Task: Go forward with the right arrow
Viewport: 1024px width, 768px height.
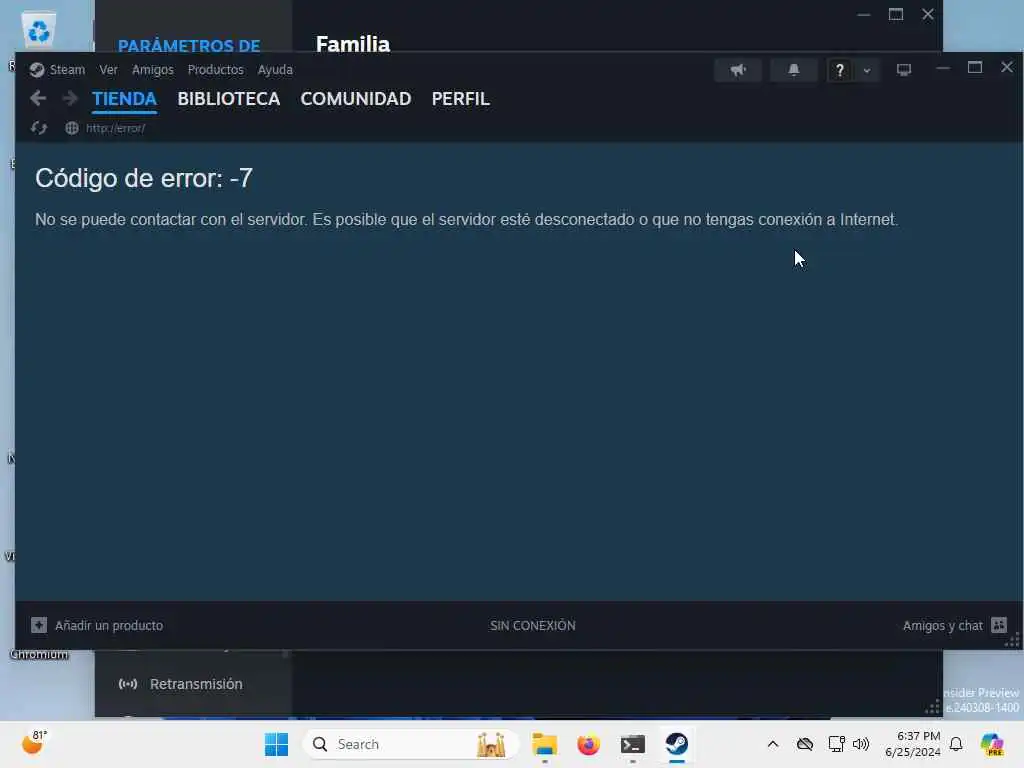Action: [70, 99]
